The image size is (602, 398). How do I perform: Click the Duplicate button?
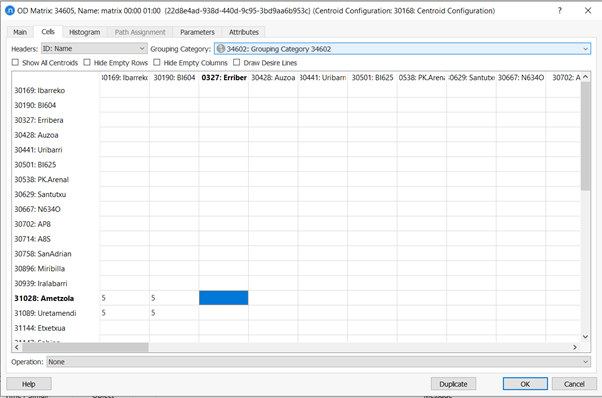tap(453, 384)
